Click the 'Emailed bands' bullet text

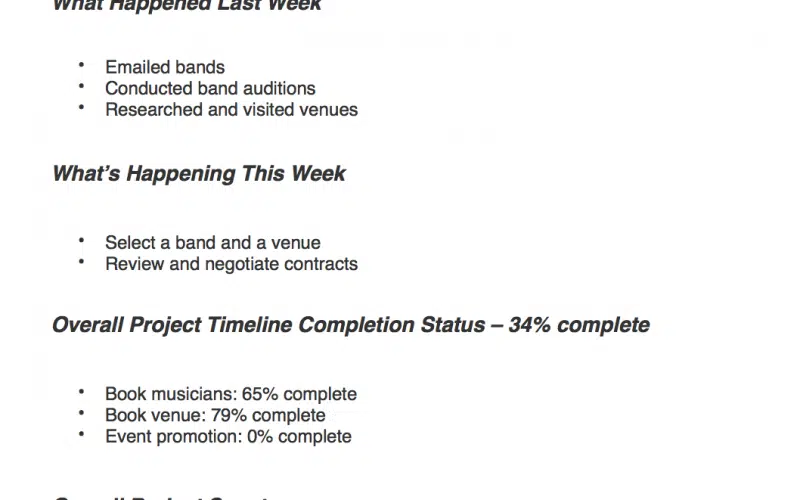pyautogui.click(x=165, y=68)
